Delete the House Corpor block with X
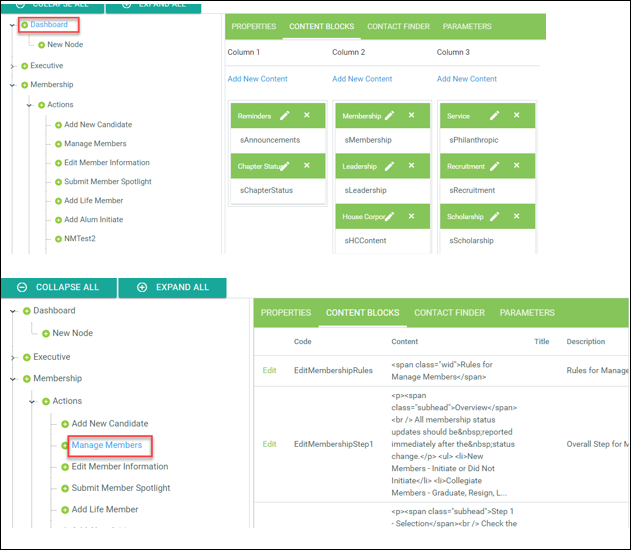 tap(412, 215)
